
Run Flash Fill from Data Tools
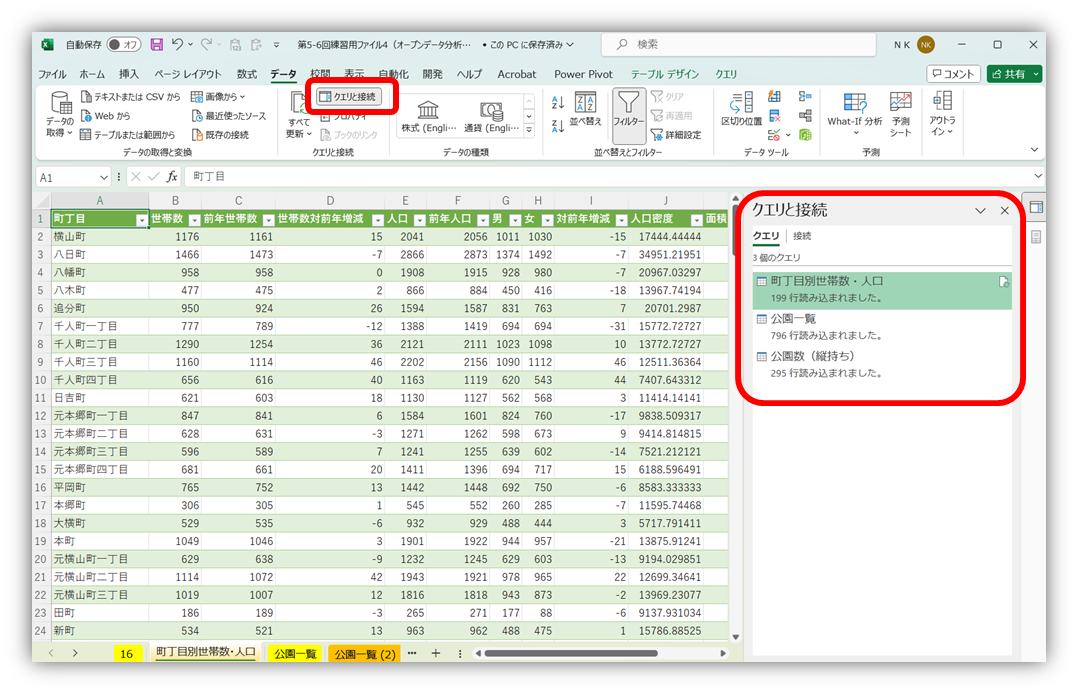(774, 96)
